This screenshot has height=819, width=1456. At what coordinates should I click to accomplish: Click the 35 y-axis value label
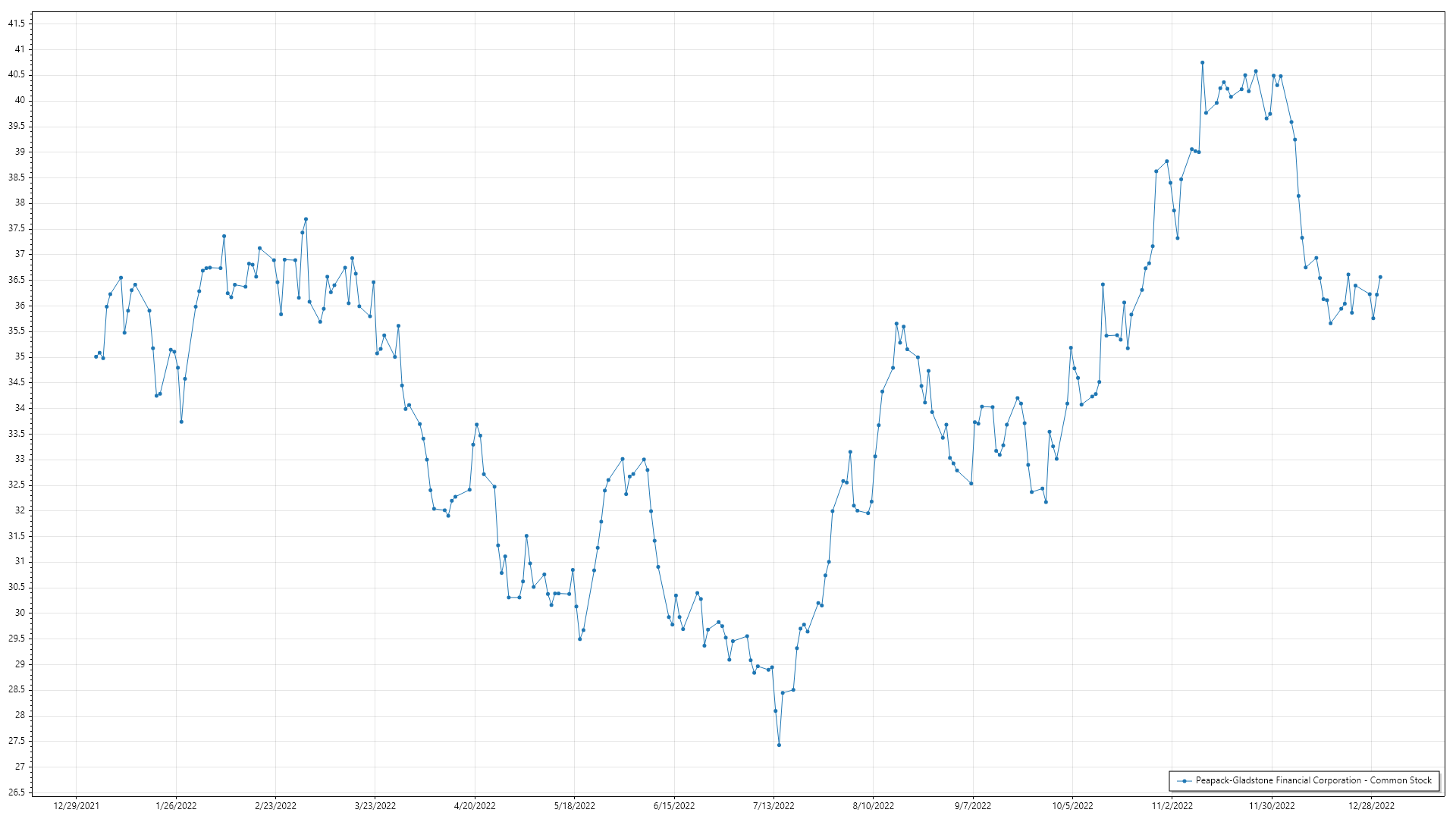[x=20, y=356]
